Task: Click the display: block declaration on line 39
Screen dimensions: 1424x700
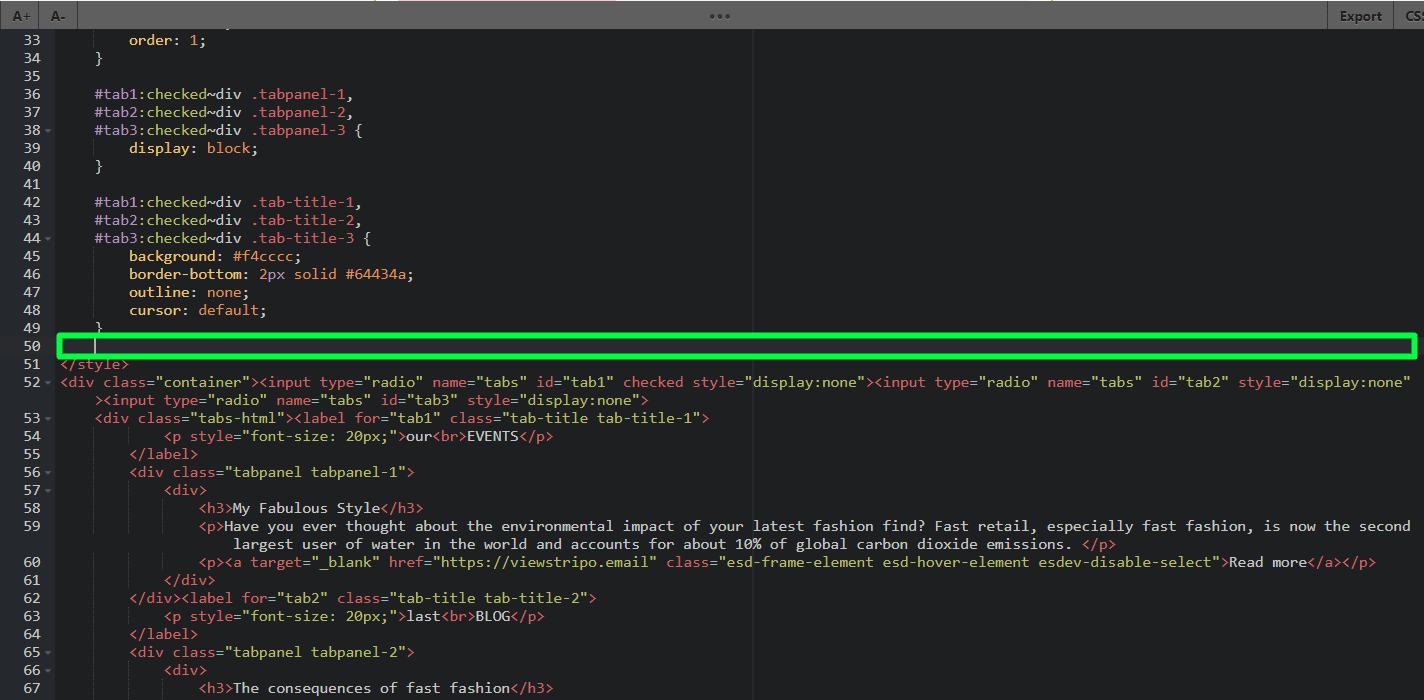Action: tap(194, 147)
